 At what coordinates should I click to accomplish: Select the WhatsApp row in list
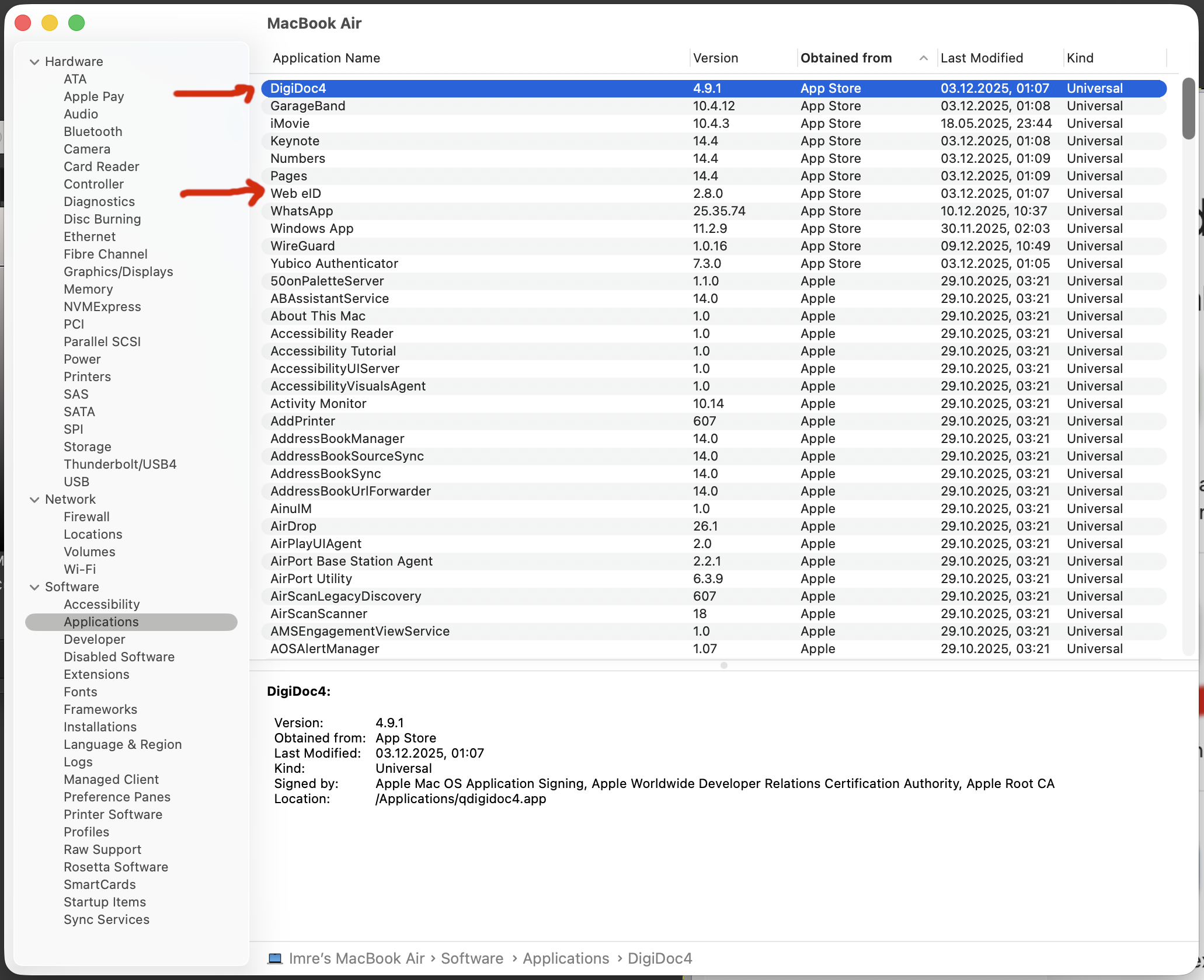tap(301, 211)
